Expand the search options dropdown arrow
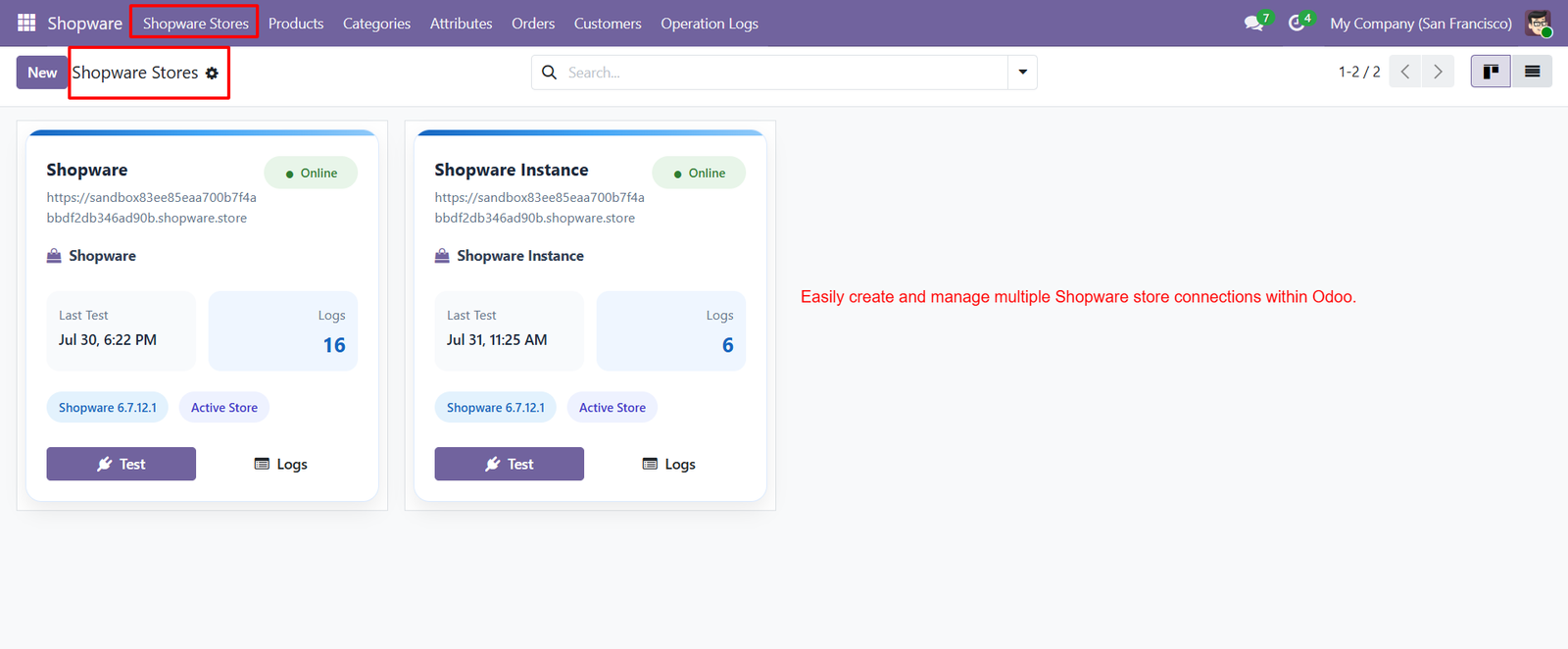The width and height of the screenshot is (1568, 649). click(x=1022, y=73)
